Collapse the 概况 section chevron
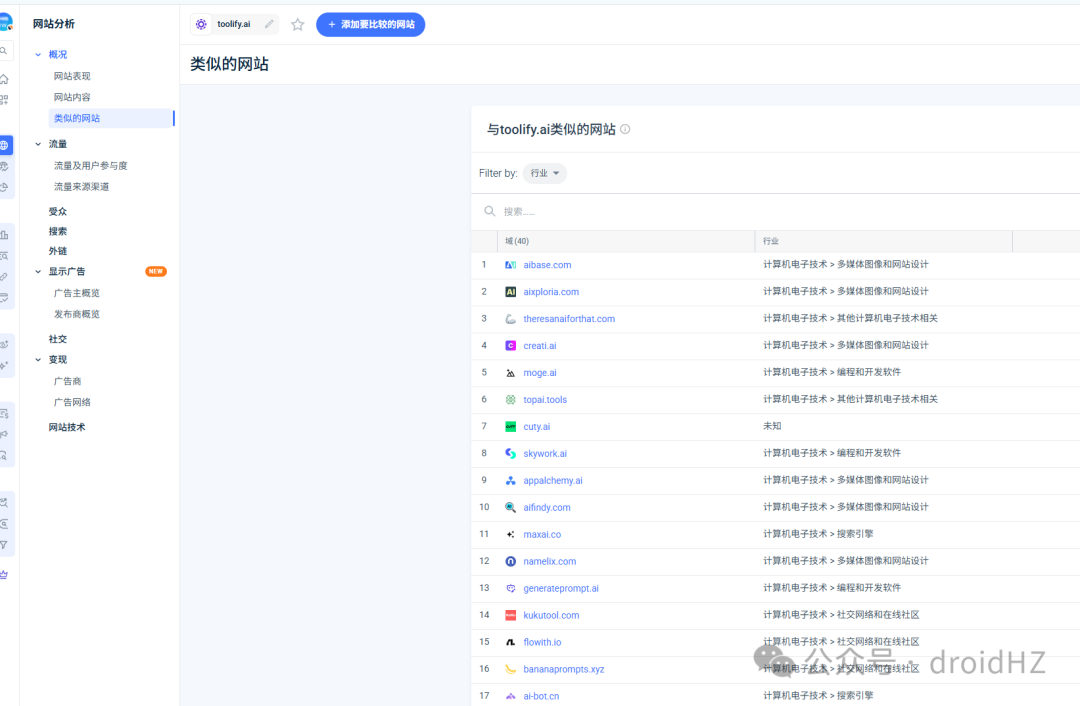The height and width of the screenshot is (706, 1080). pos(39,54)
